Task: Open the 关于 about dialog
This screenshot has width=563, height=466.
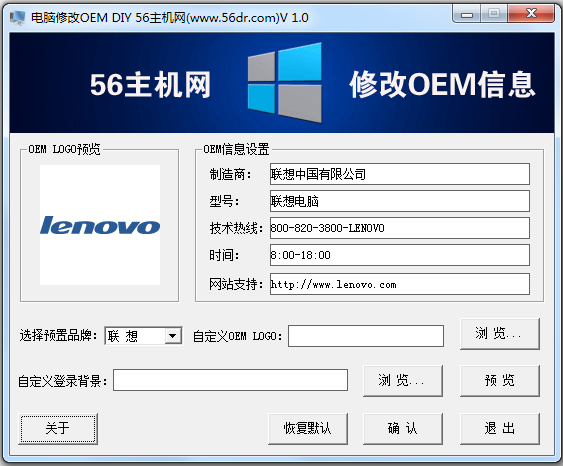Action: point(58,429)
